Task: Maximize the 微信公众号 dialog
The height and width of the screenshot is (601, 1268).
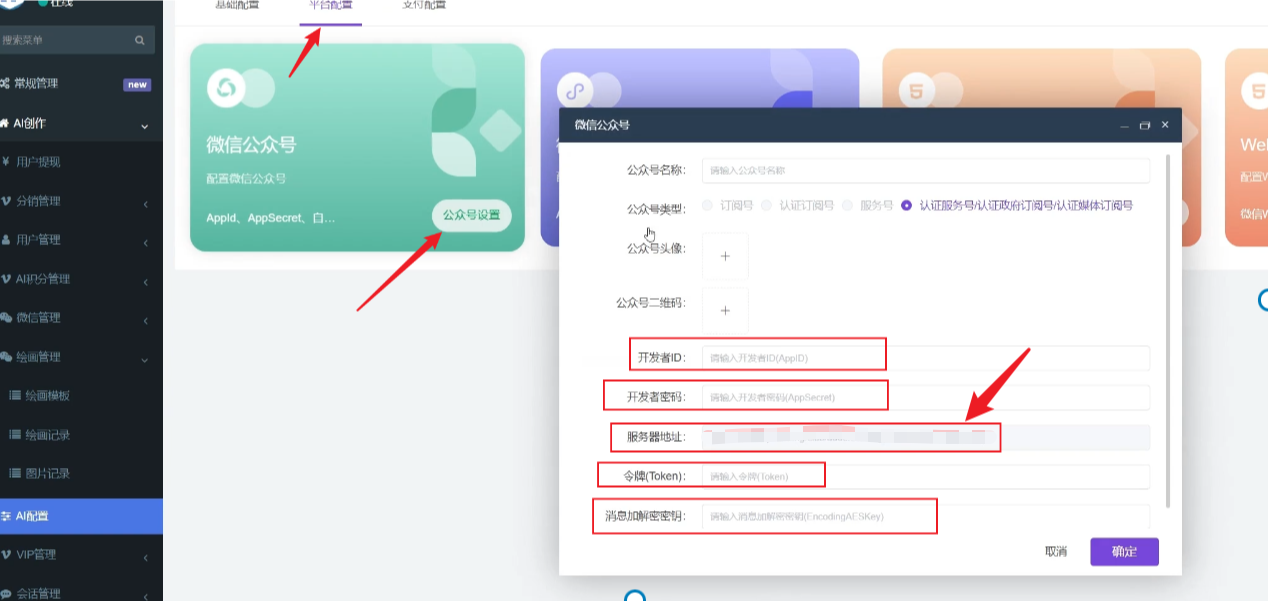Action: point(1145,126)
